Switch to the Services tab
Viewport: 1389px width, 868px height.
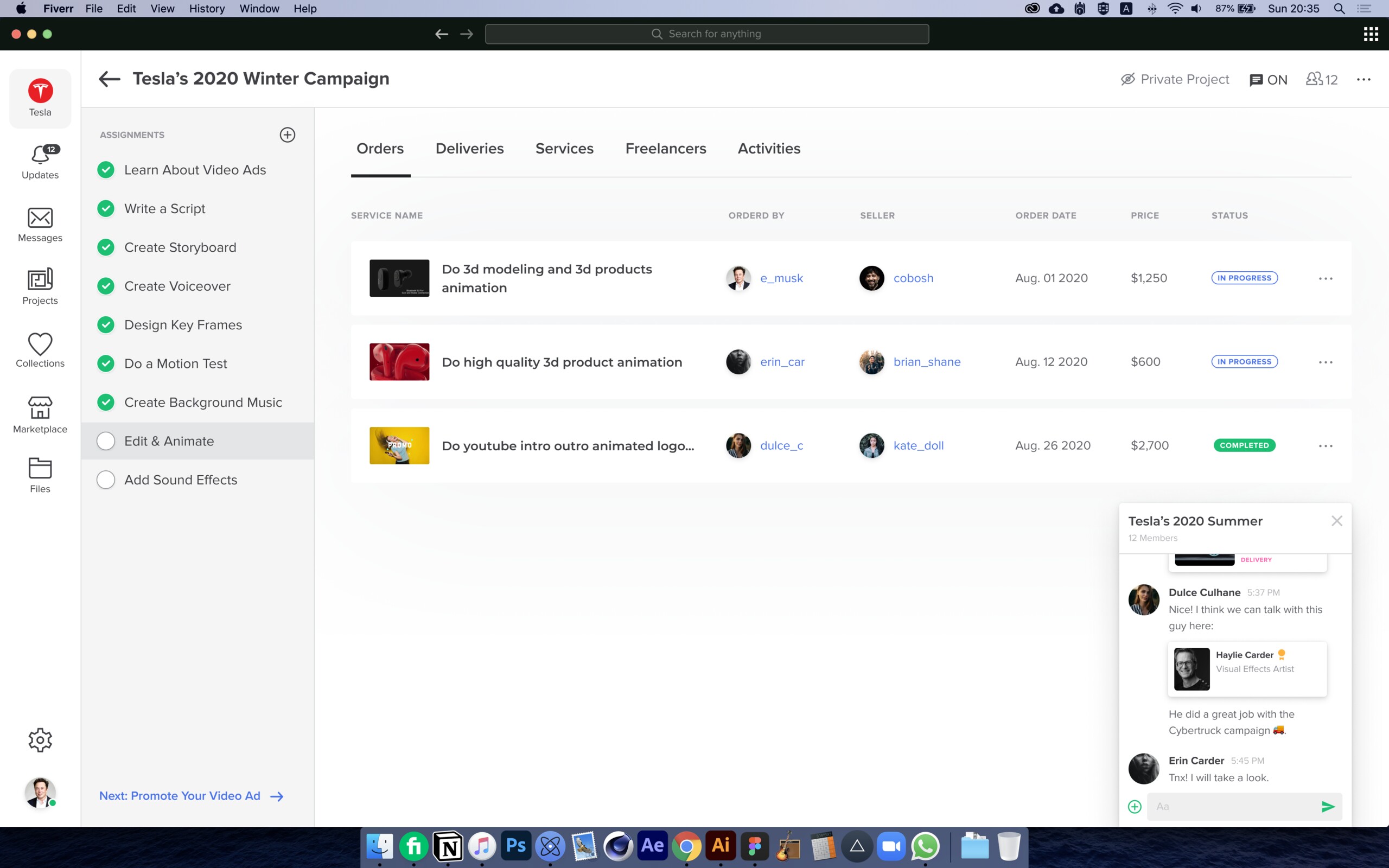coord(564,149)
